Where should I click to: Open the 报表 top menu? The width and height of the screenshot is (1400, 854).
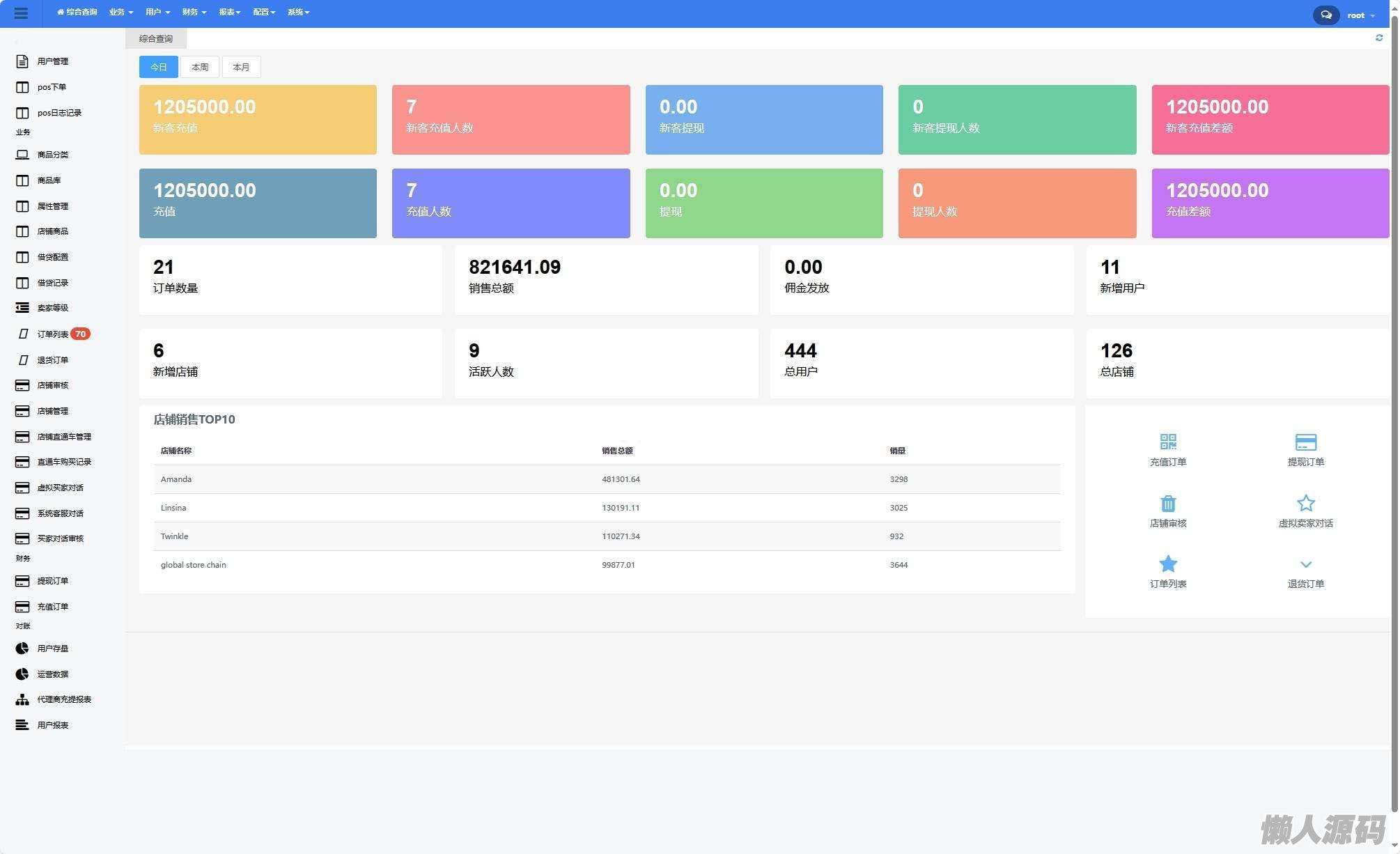[x=229, y=13]
